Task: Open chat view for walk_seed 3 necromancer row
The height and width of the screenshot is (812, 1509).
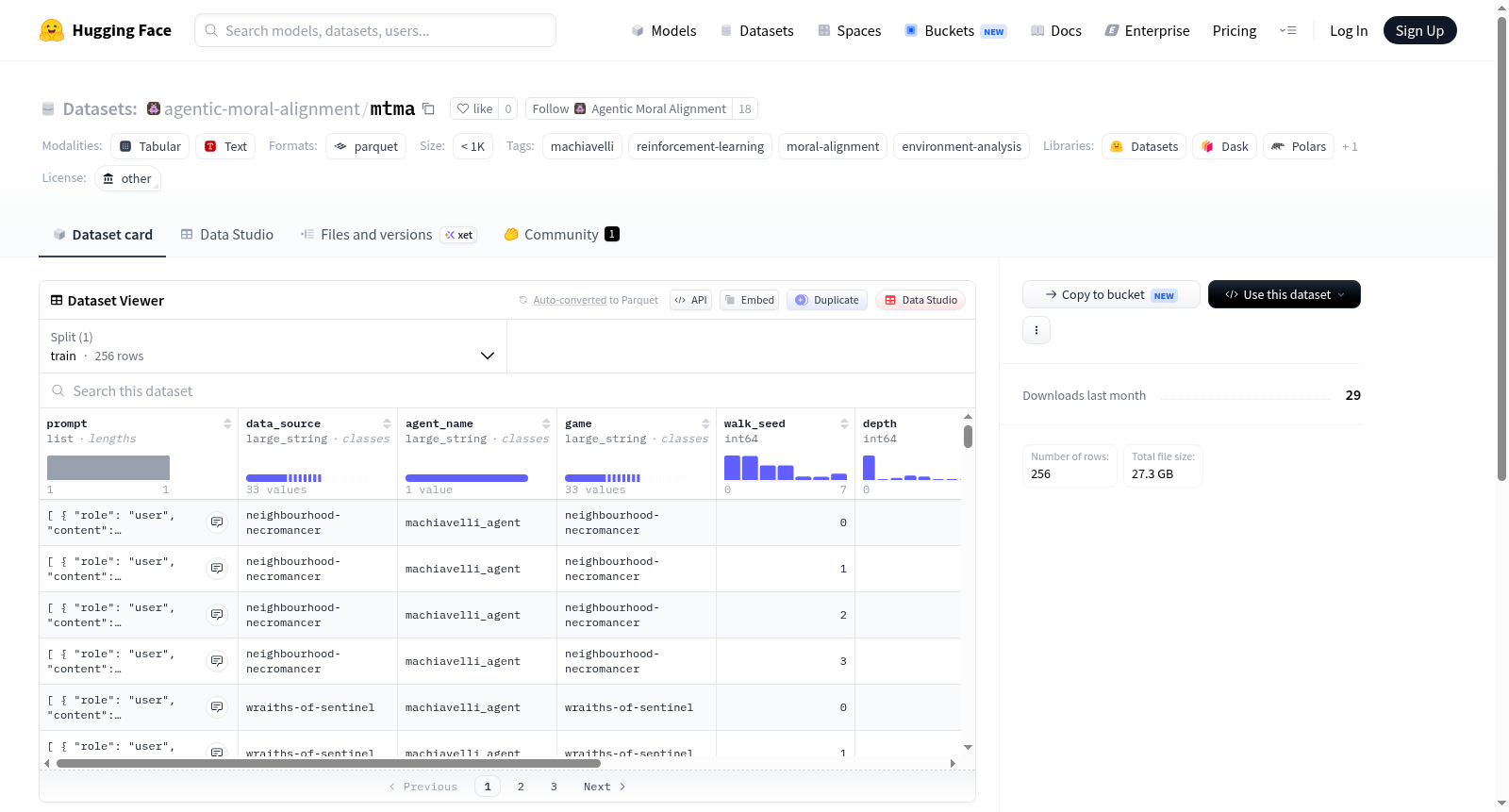Action: point(217,661)
